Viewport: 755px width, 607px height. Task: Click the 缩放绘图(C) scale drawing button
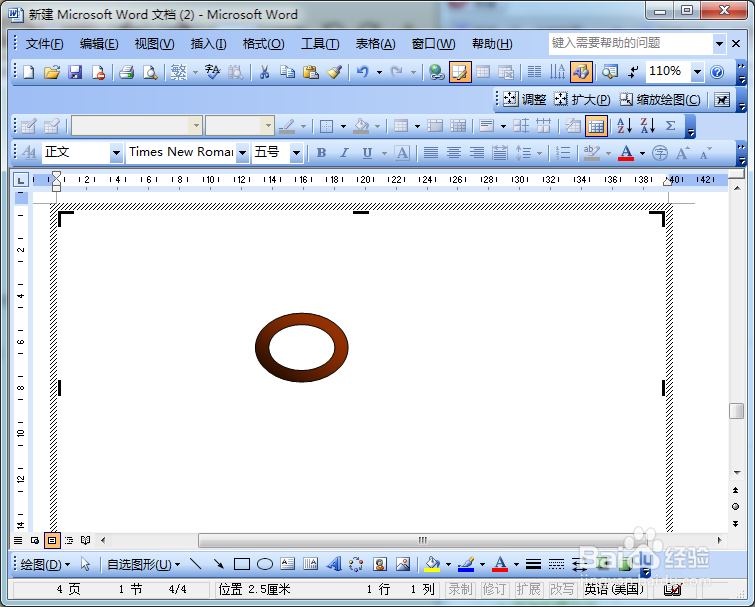point(660,99)
